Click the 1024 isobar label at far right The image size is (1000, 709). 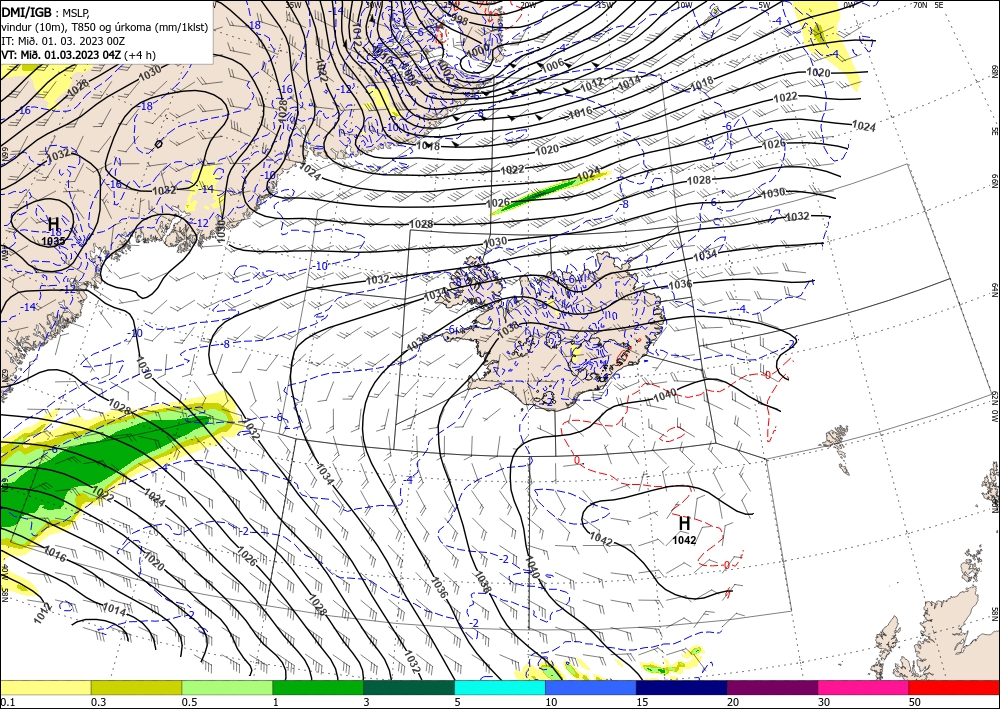(x=864, y=126)
